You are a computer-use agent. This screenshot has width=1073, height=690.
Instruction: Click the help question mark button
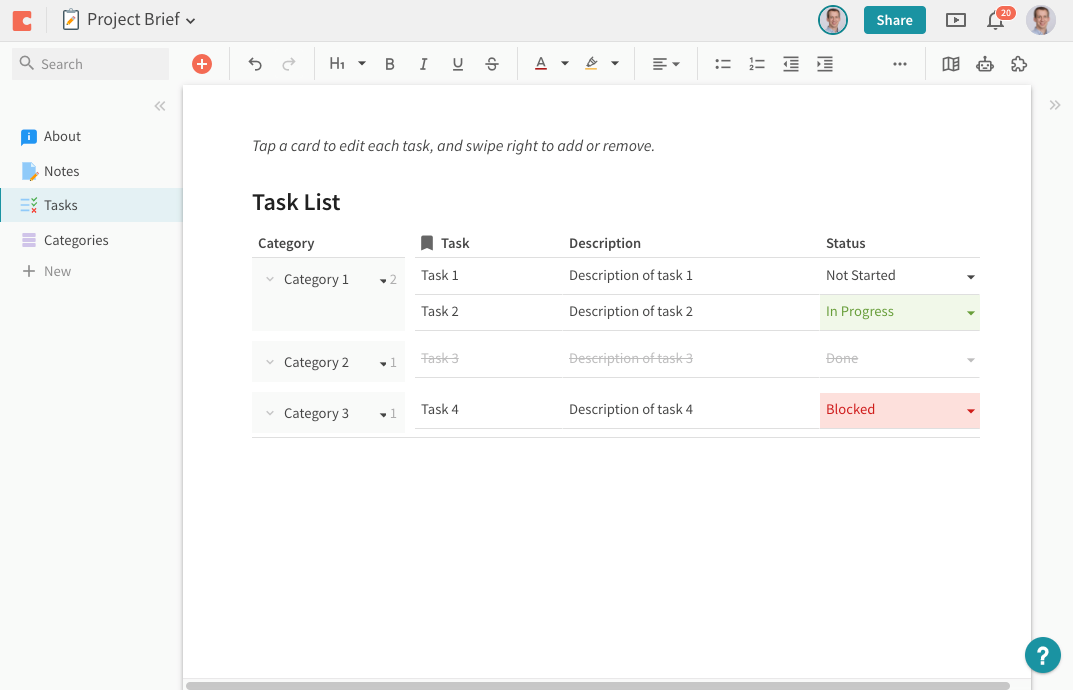point(1042,655)
